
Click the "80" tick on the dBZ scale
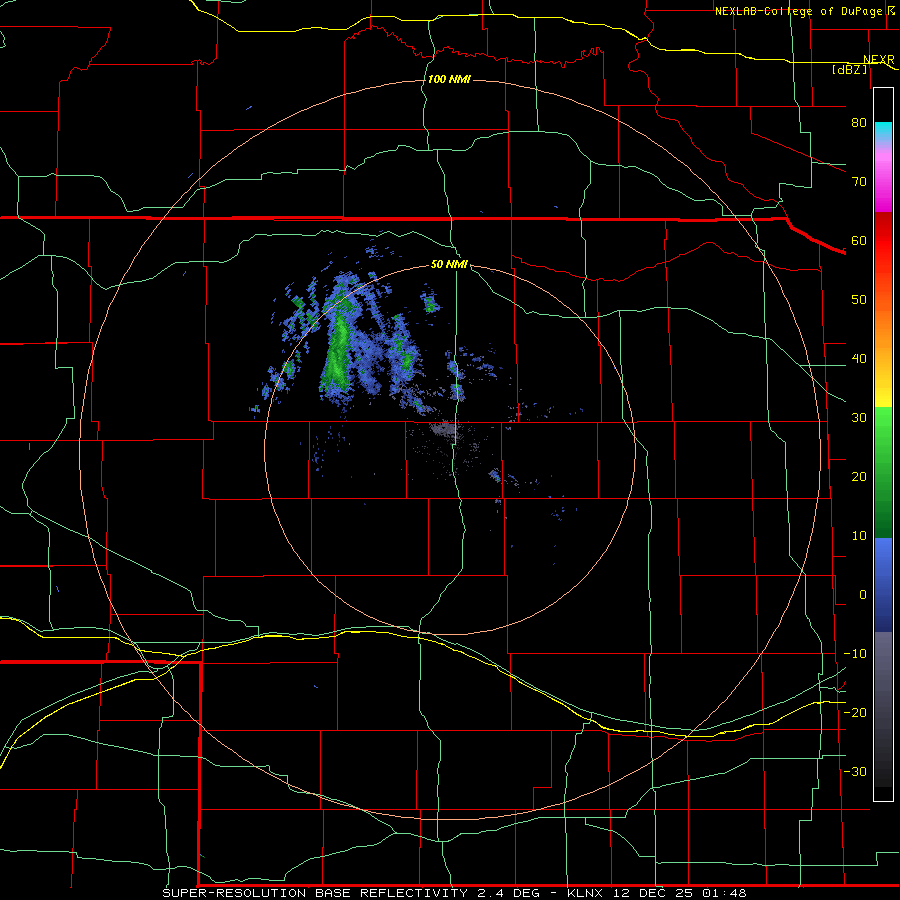click(859, 123)
